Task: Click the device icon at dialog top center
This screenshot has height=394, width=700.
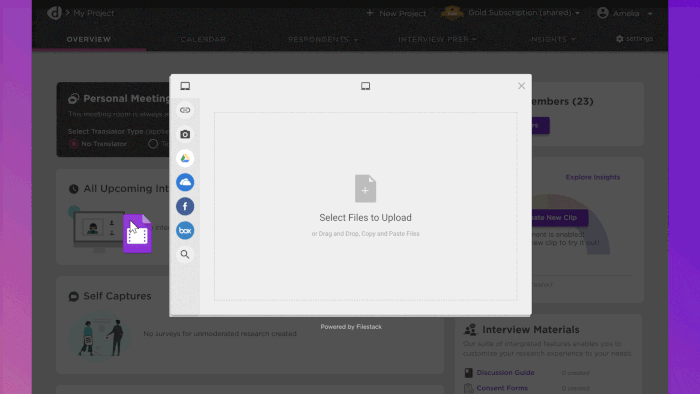Action: coord(365,86)
